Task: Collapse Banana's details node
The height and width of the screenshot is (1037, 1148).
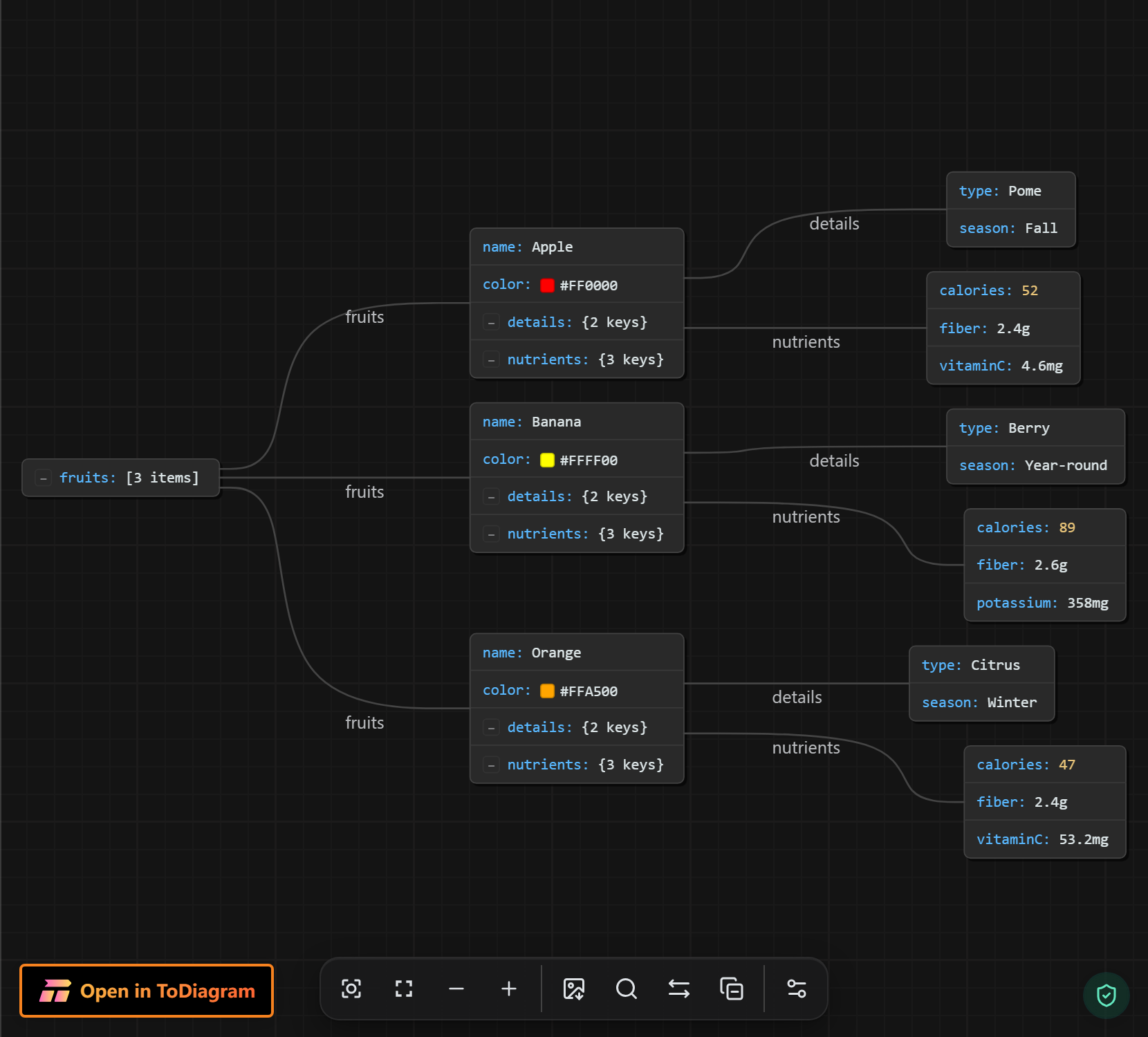Action: coord(491,497)
